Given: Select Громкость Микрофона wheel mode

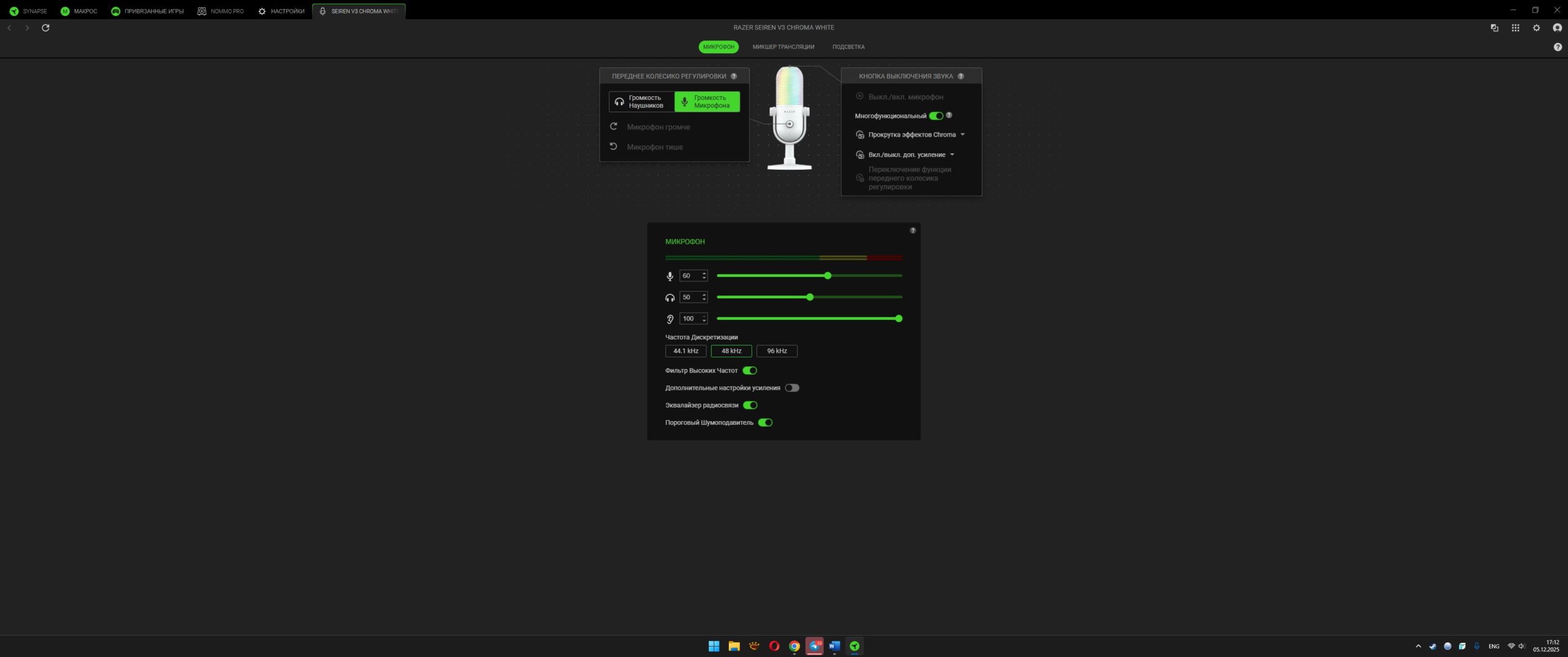Looking at the screenshot, I should [707, 102].
